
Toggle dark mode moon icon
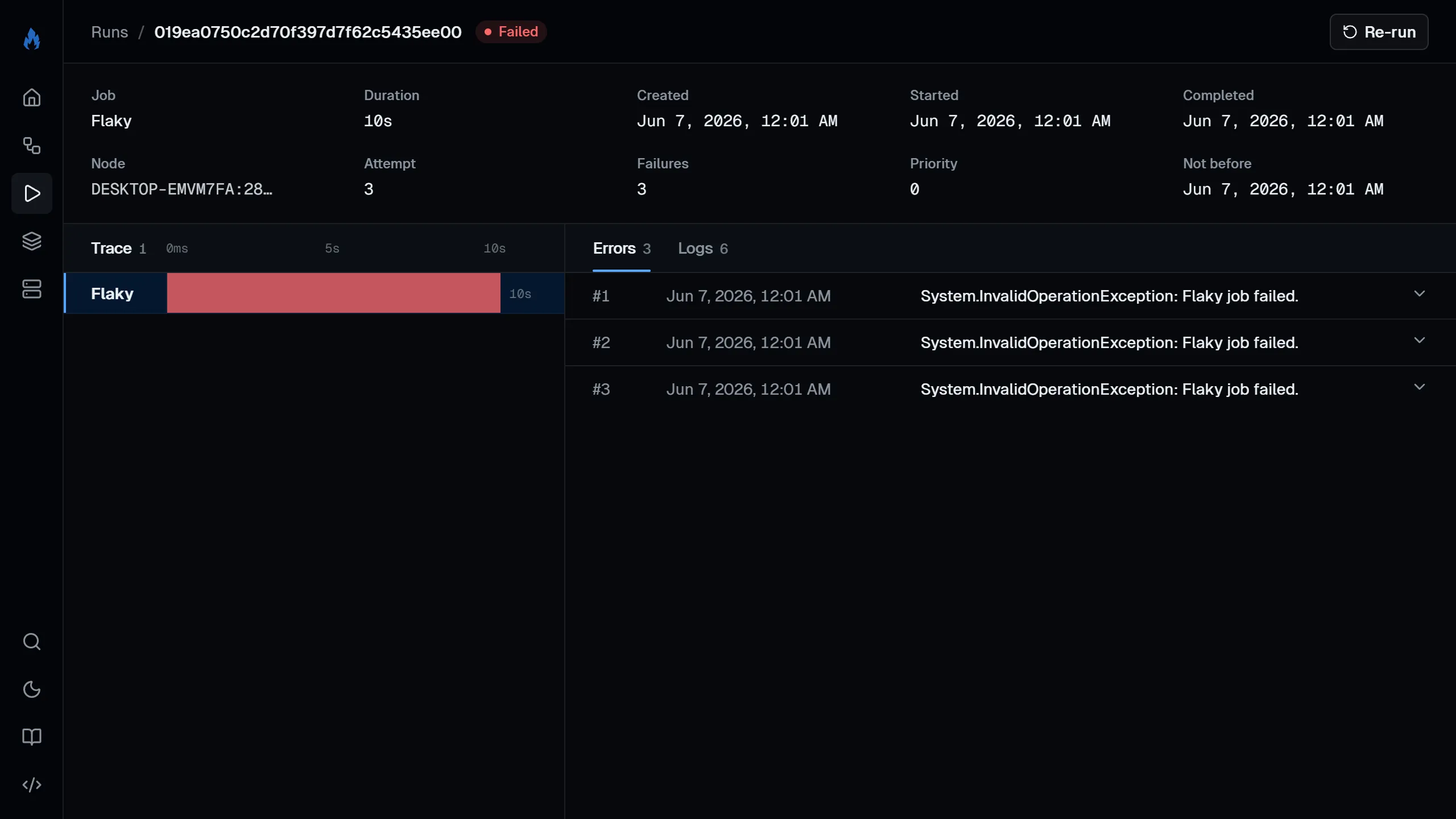pos(32,689)
